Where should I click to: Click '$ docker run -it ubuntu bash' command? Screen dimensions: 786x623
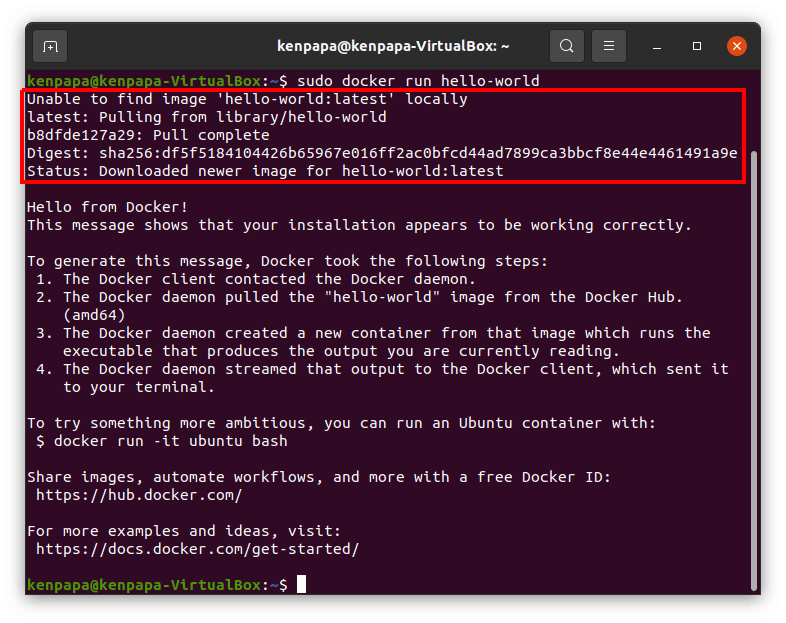[161, 442]
